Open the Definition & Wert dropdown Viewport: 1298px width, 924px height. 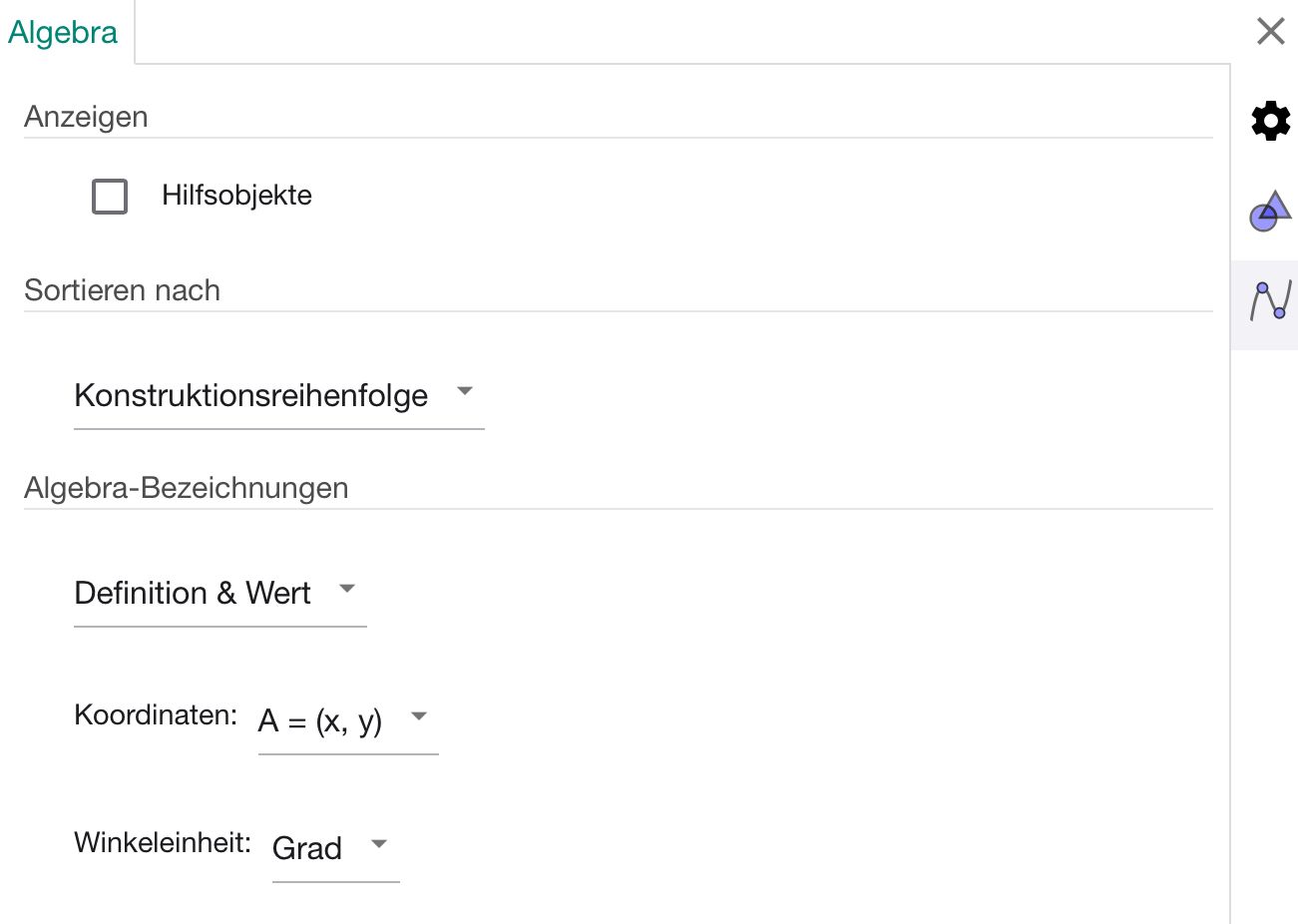pos(219,594)
